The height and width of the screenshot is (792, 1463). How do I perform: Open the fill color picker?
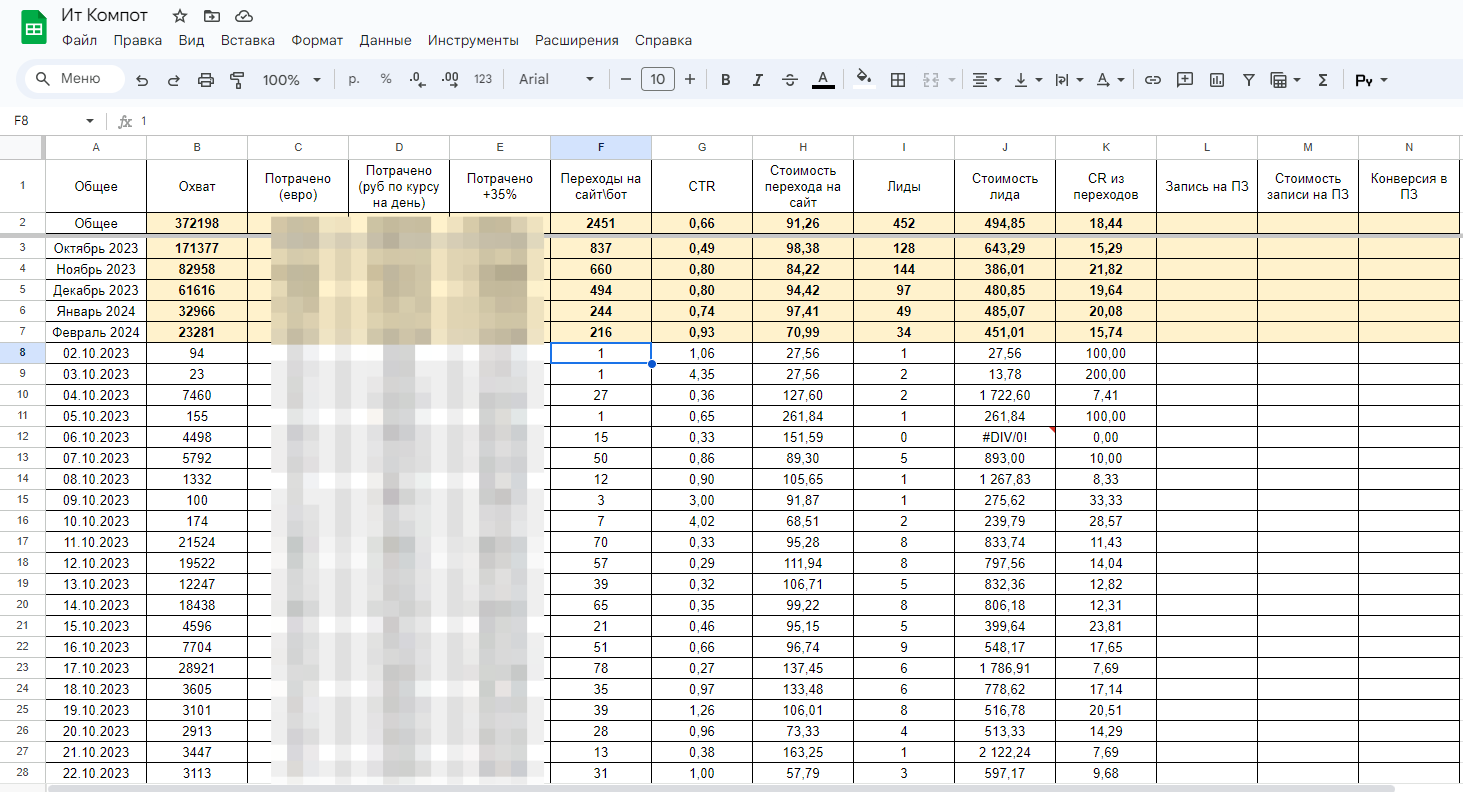[x=865, y=80]
